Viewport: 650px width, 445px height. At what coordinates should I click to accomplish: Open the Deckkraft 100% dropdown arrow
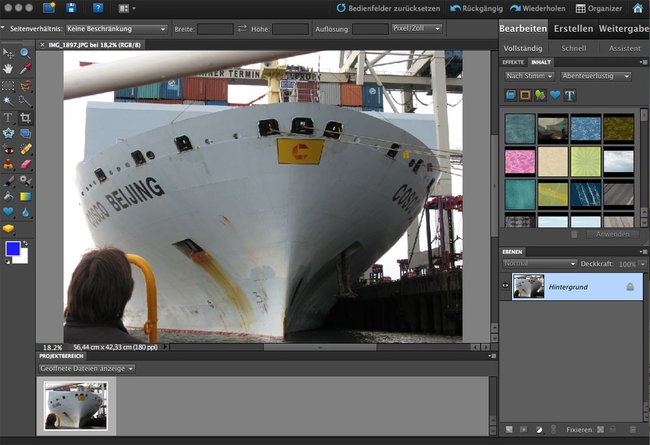(643, 263)
